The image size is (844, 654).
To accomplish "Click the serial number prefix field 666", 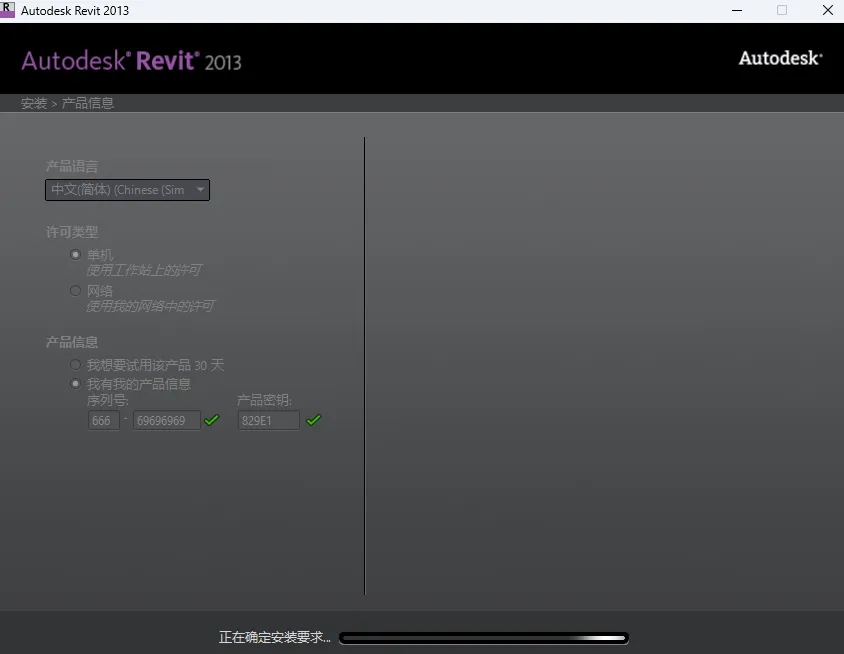I will coord(103,420).
